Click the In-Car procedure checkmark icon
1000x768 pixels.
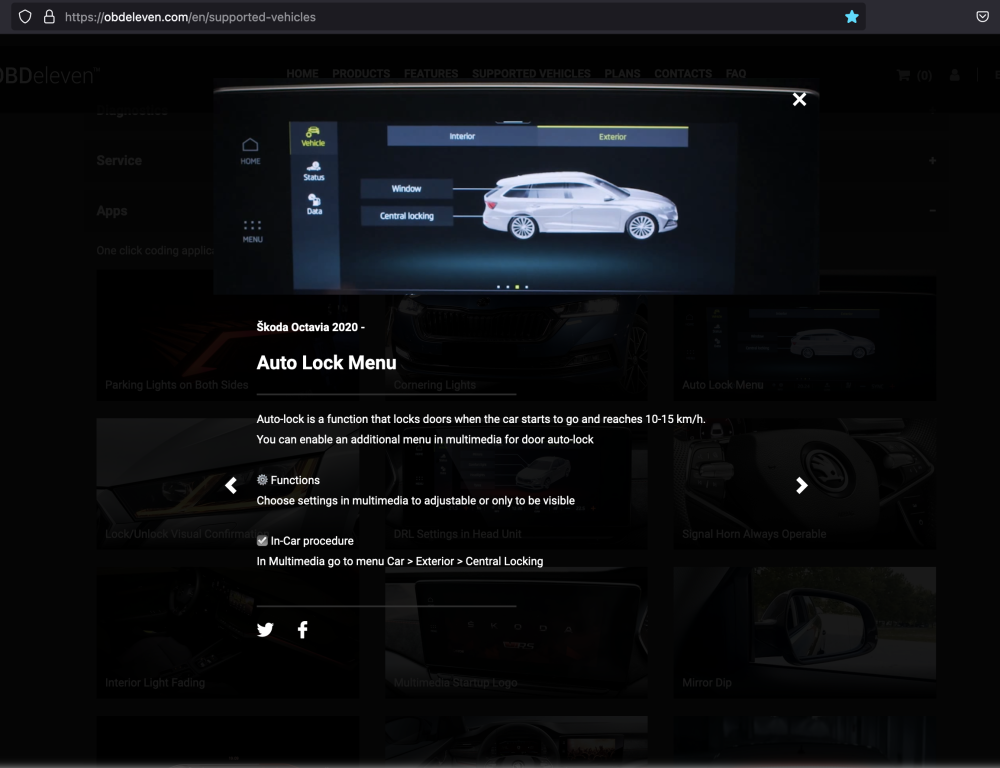(x=262, y=540)
